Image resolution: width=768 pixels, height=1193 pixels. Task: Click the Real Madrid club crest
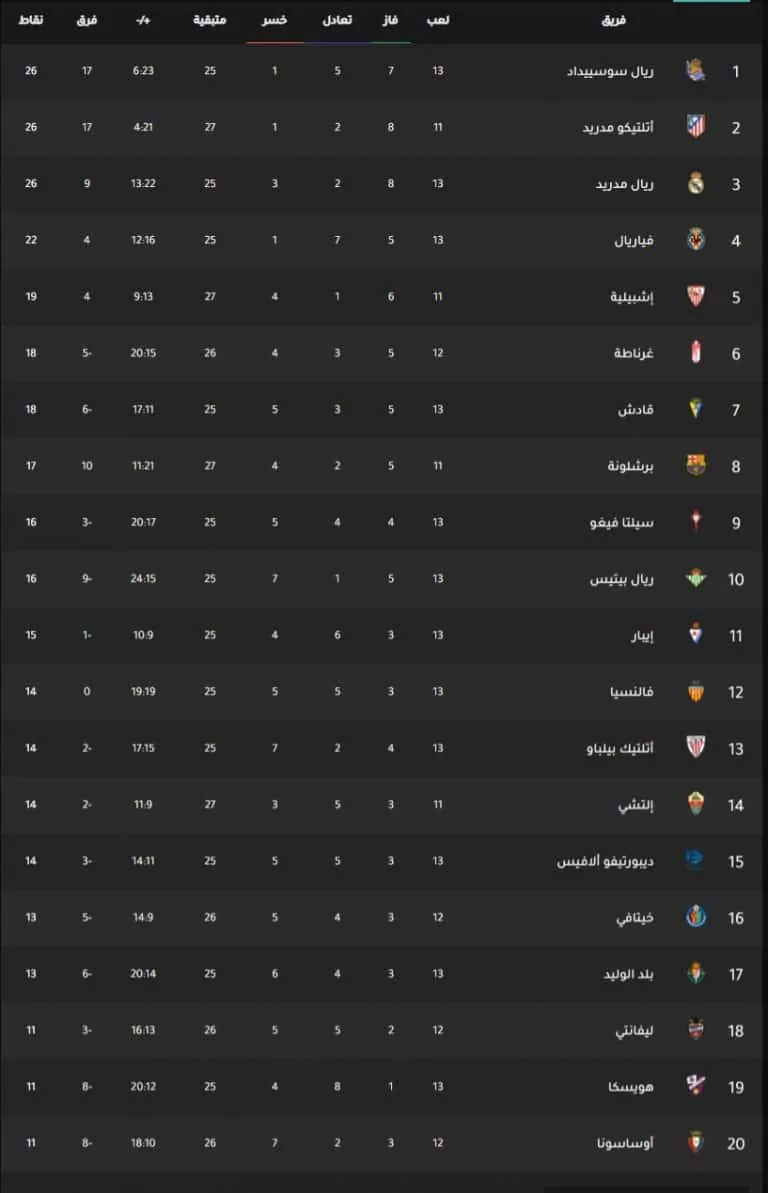point(696,183)
